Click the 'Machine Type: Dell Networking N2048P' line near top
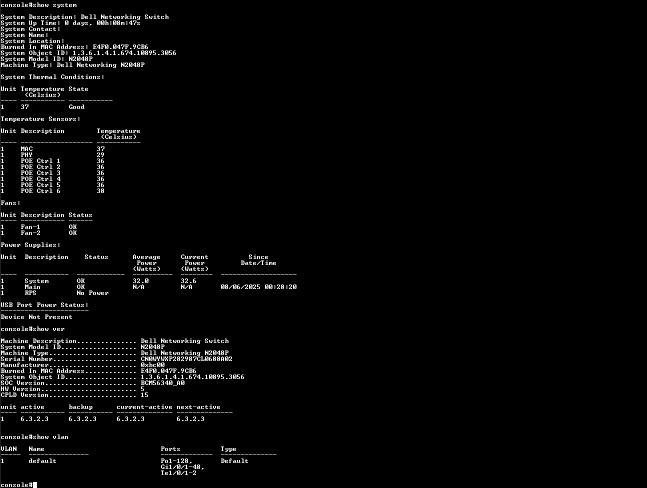The image size is (647, 488). pos(73,65)
